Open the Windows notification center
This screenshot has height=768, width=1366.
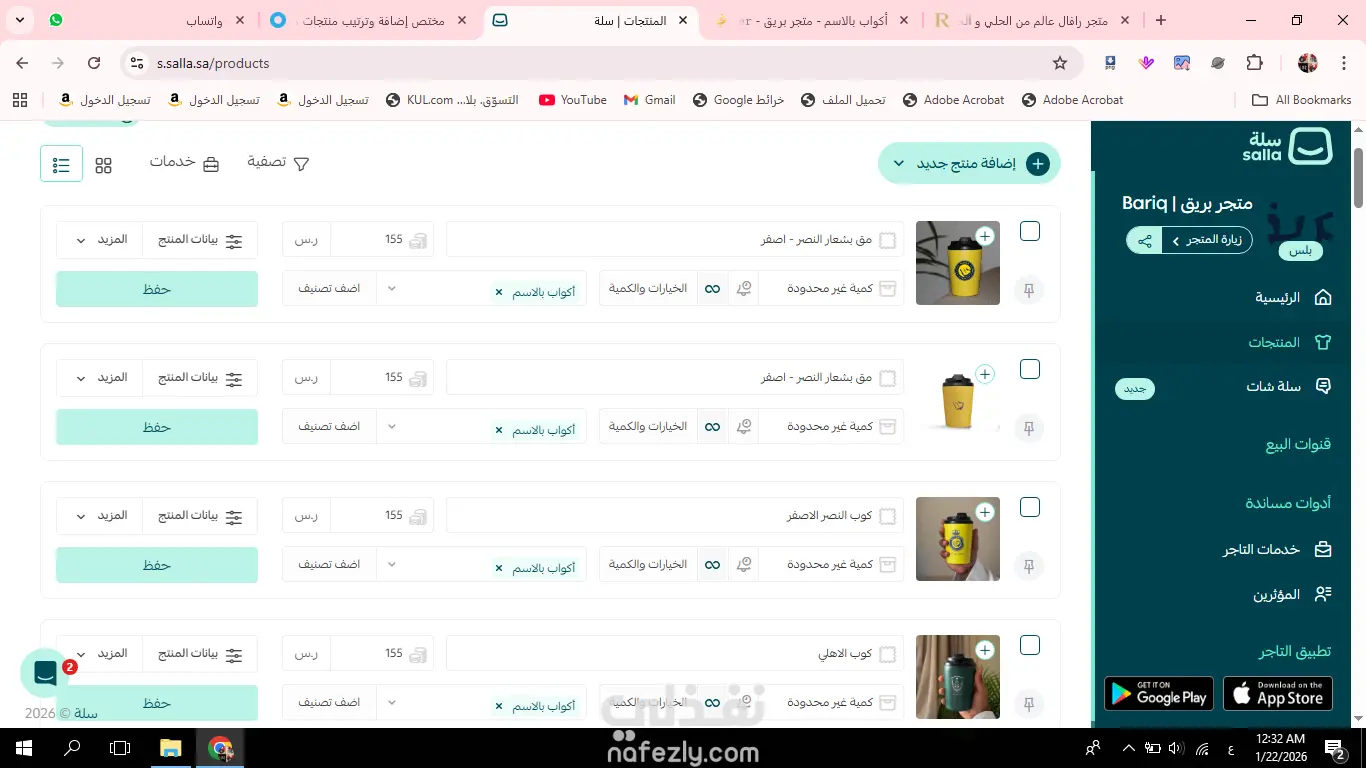(1336, 748)
